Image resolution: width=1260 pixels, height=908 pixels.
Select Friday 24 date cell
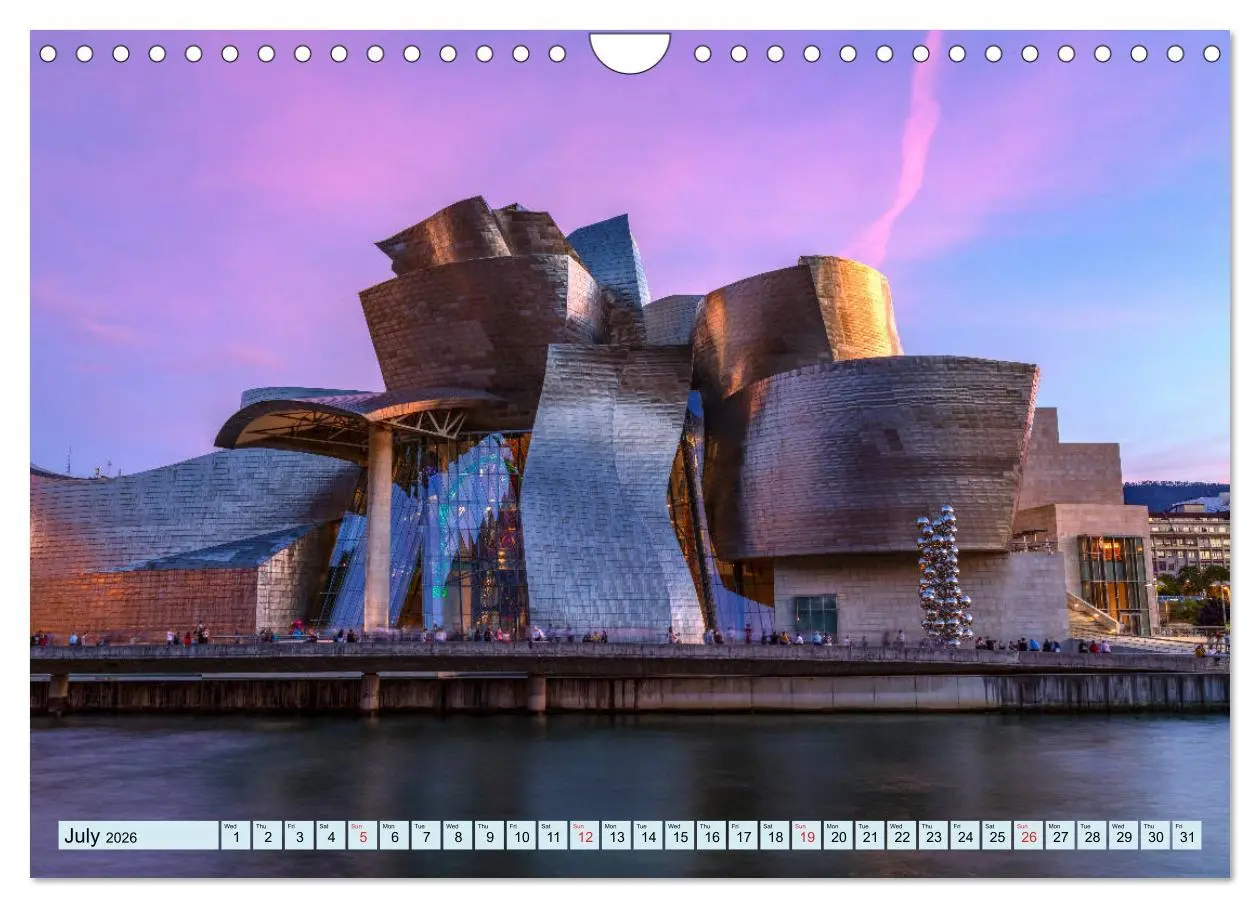pyautogui.click(x=964, y=835)
